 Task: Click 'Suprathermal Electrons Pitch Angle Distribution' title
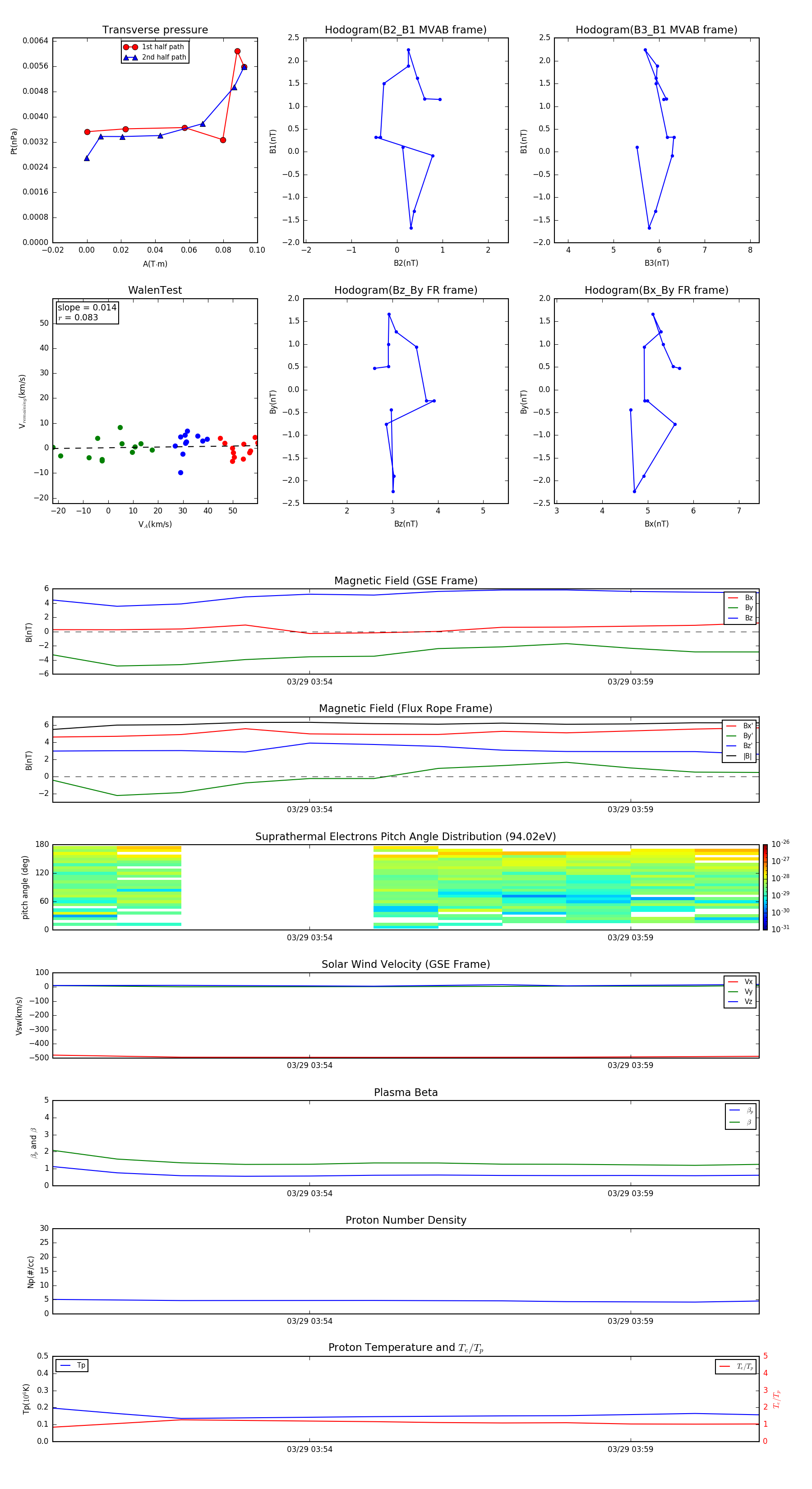click(x=406, y=837)
